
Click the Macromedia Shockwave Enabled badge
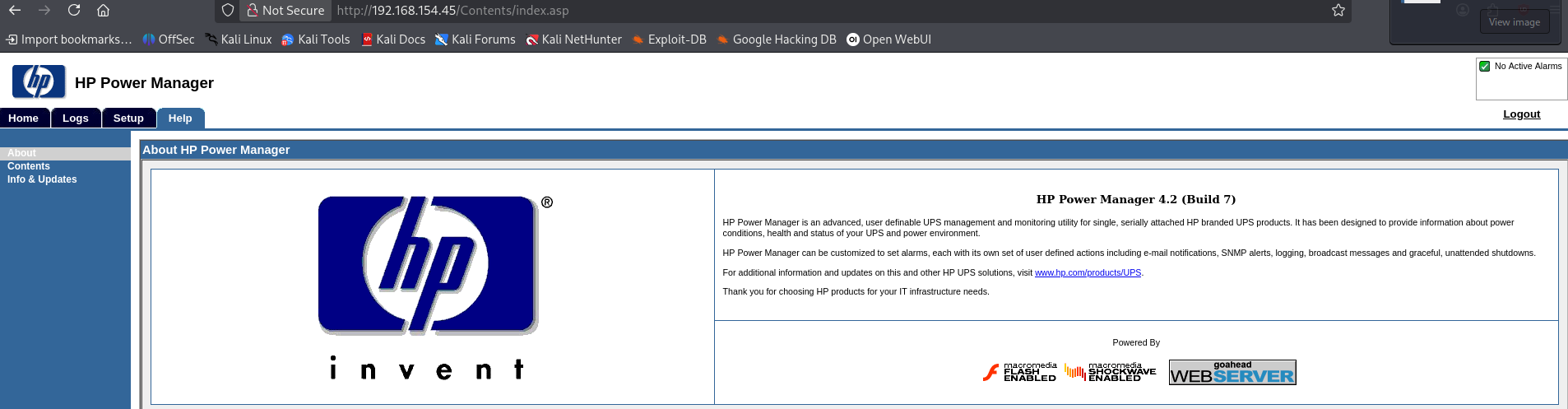(x=1110, y=372)
